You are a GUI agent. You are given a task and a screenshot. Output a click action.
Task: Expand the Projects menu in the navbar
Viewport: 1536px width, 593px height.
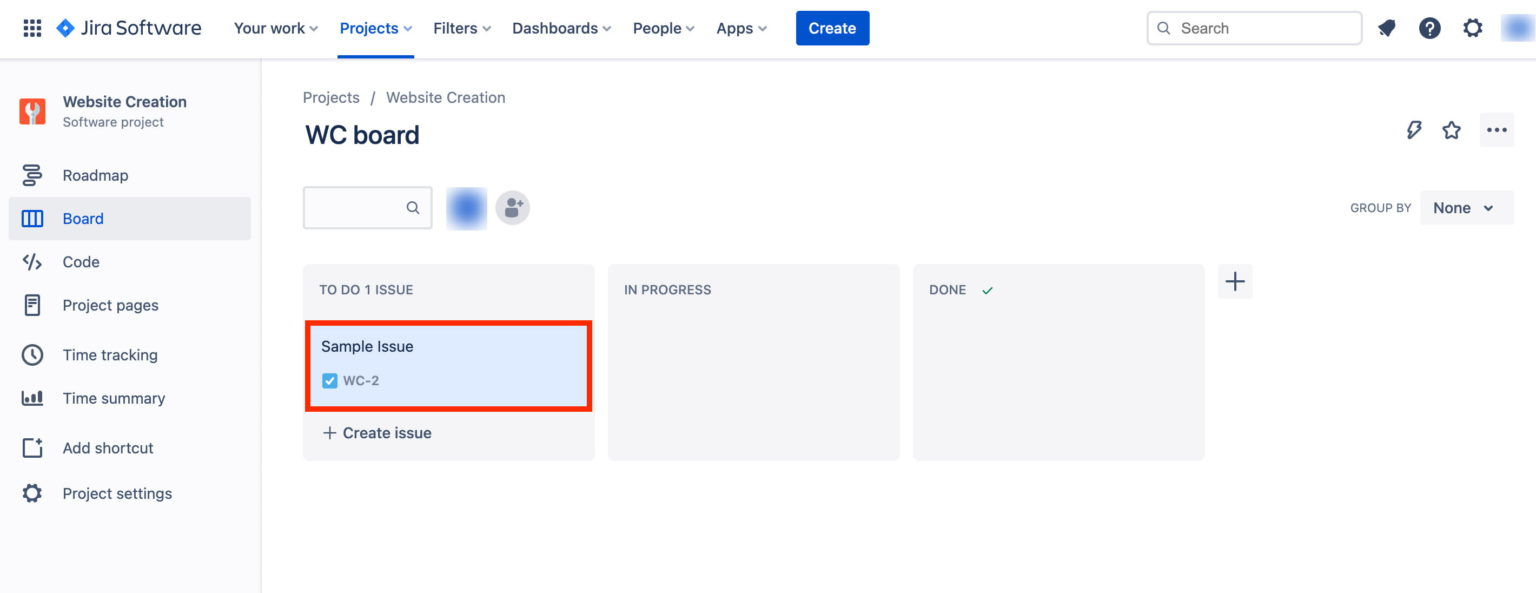coord(375,28)
